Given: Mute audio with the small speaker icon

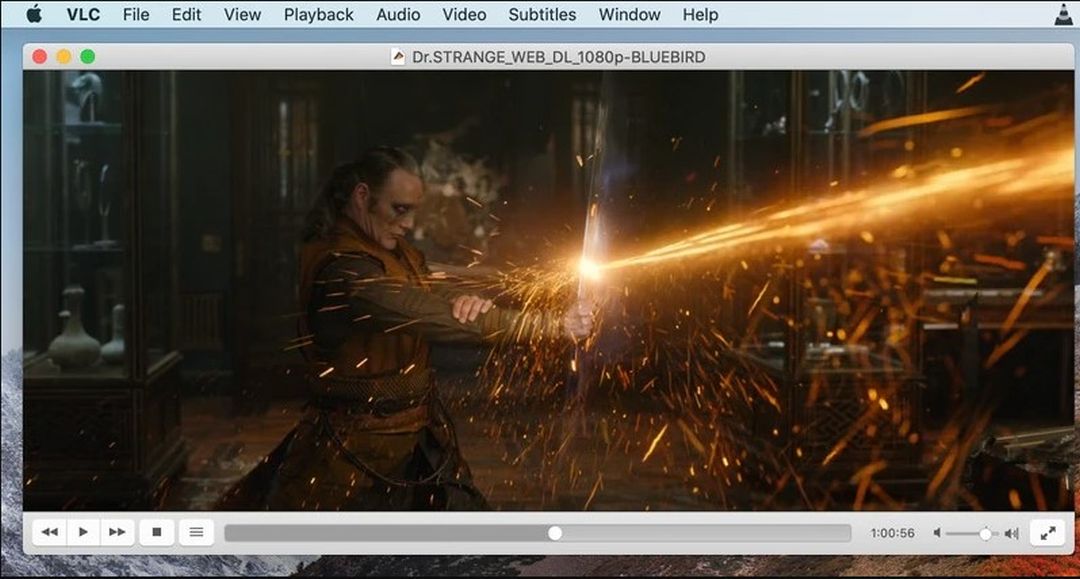Looking at the screenshot, I should (x=937, y=533).
